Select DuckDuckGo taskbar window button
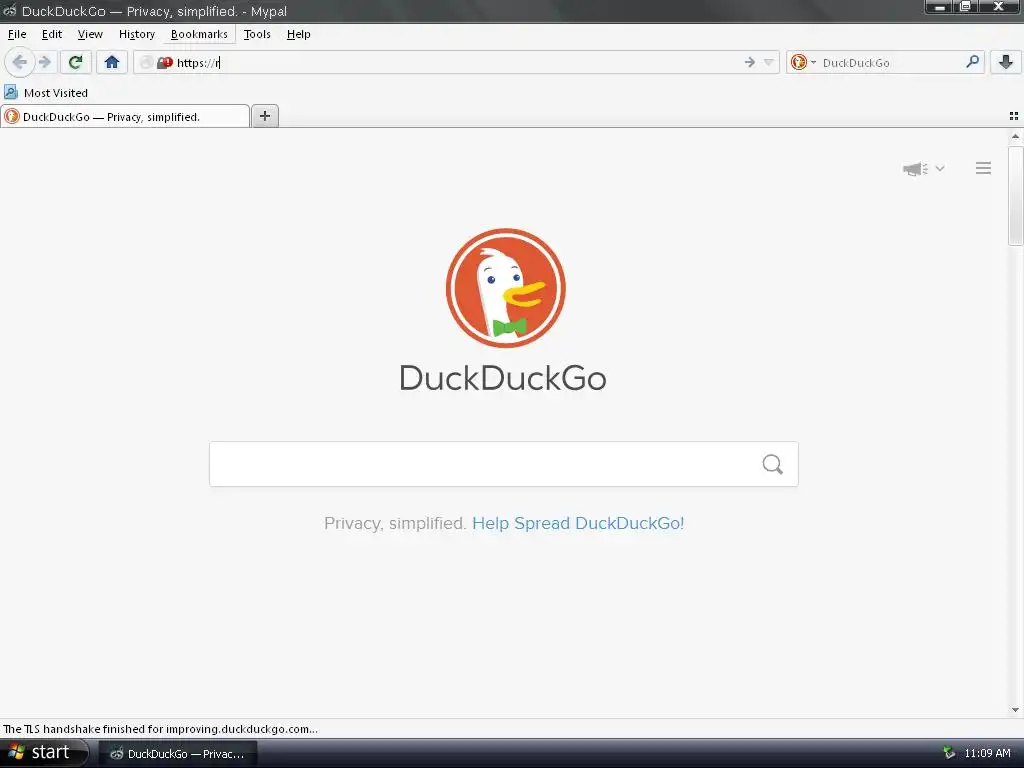Image resolution: width=1024 pixels, height=768 pixels. [178, 754]
